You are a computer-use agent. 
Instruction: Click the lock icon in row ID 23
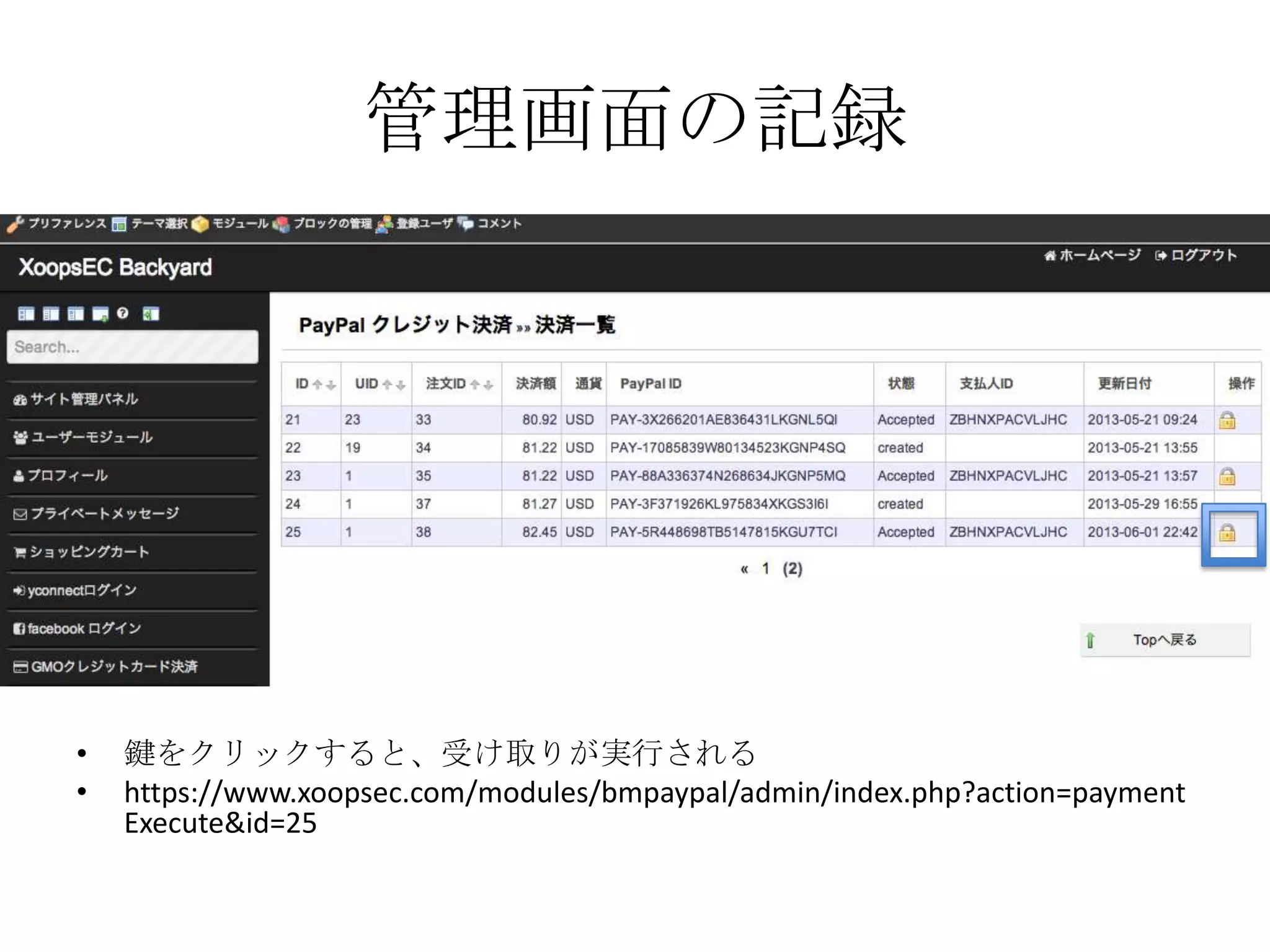(1227, 477)
